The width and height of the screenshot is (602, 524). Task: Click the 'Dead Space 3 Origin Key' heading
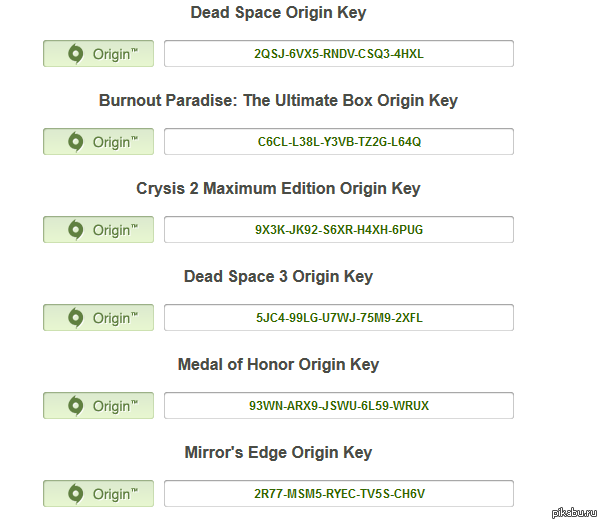click(x=278, y=277)
